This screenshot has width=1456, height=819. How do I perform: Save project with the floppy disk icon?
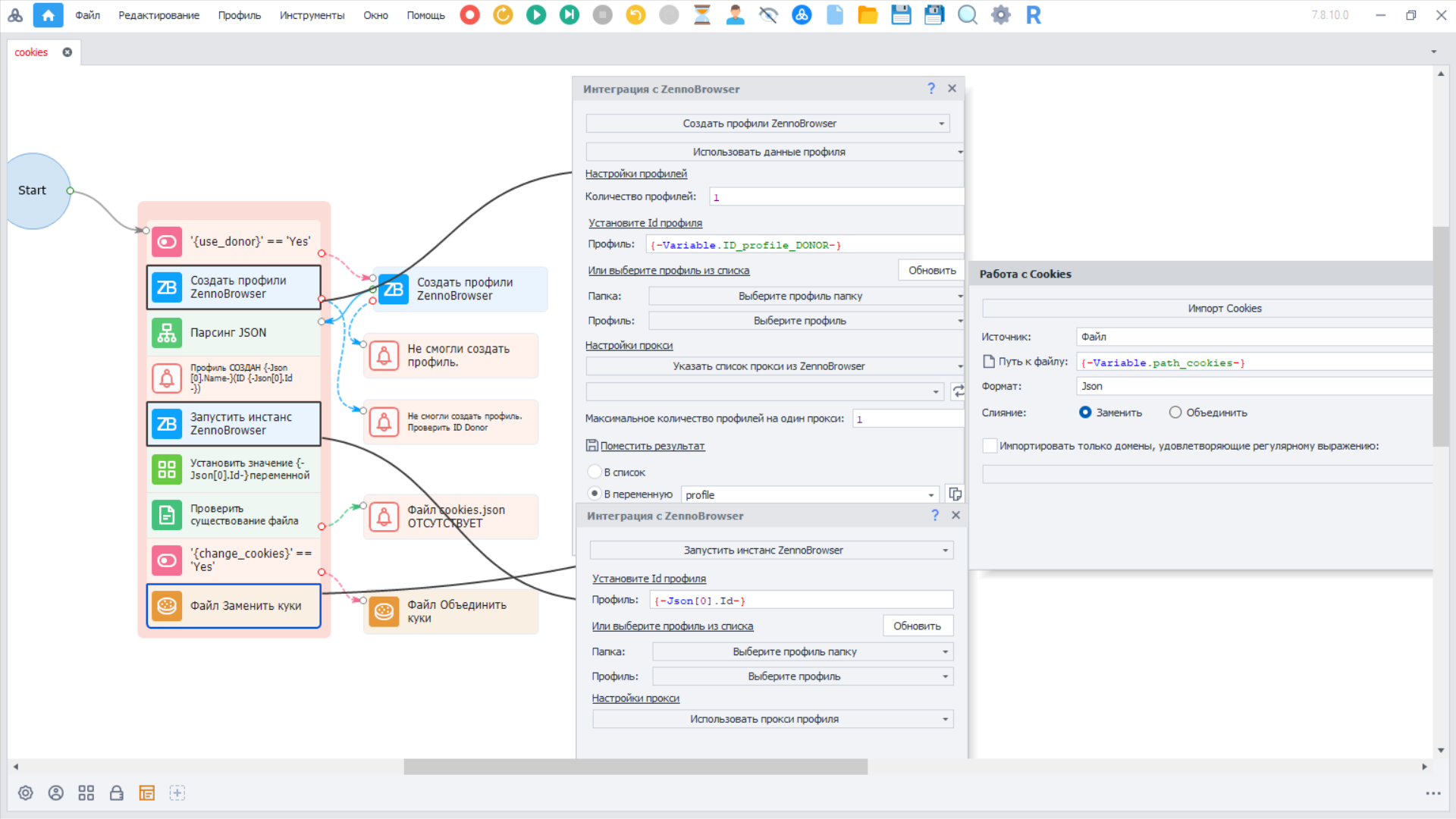[x=901, y=15]
